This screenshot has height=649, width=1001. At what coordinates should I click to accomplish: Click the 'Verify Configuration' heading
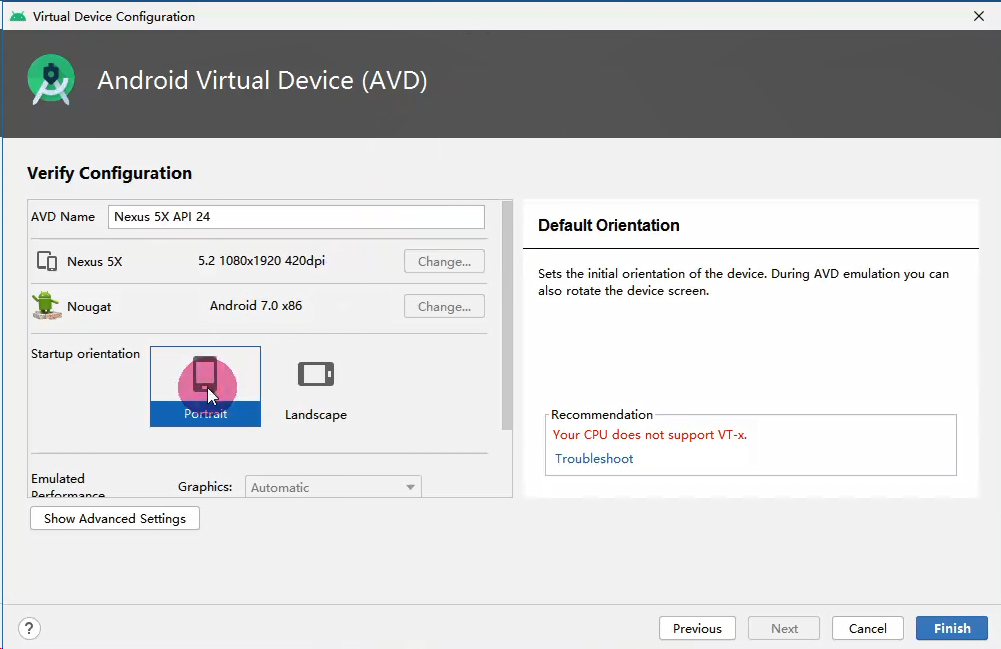109,173
